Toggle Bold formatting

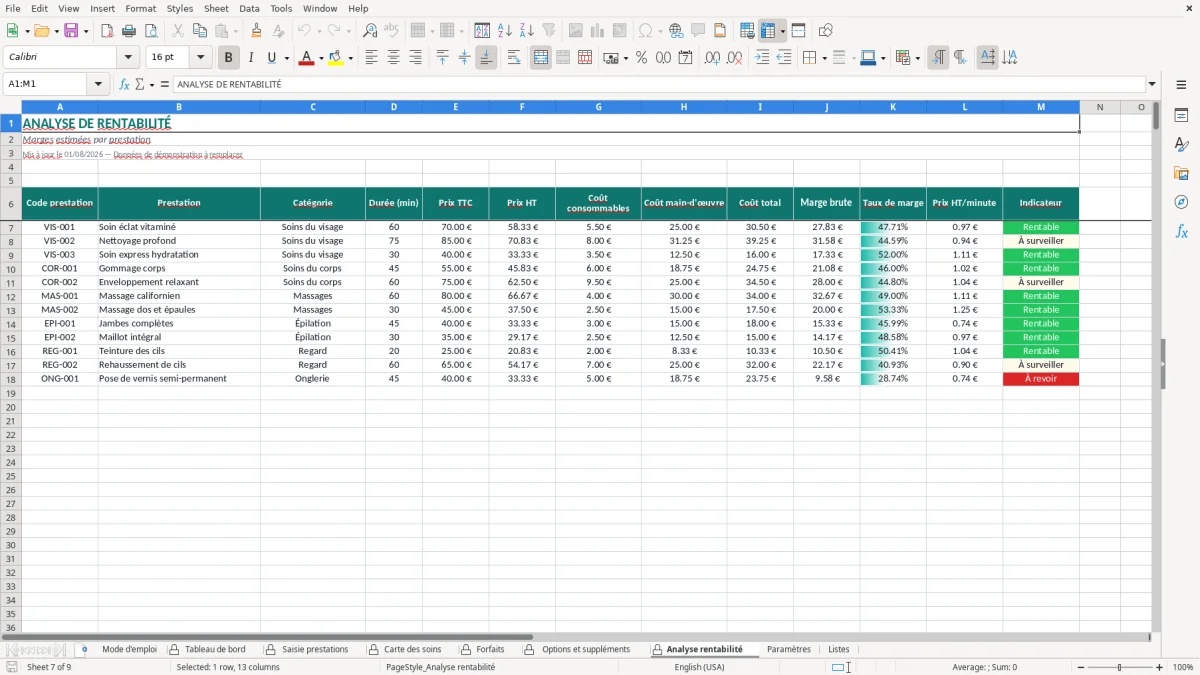pyautogui.click(x=229, y=58)
